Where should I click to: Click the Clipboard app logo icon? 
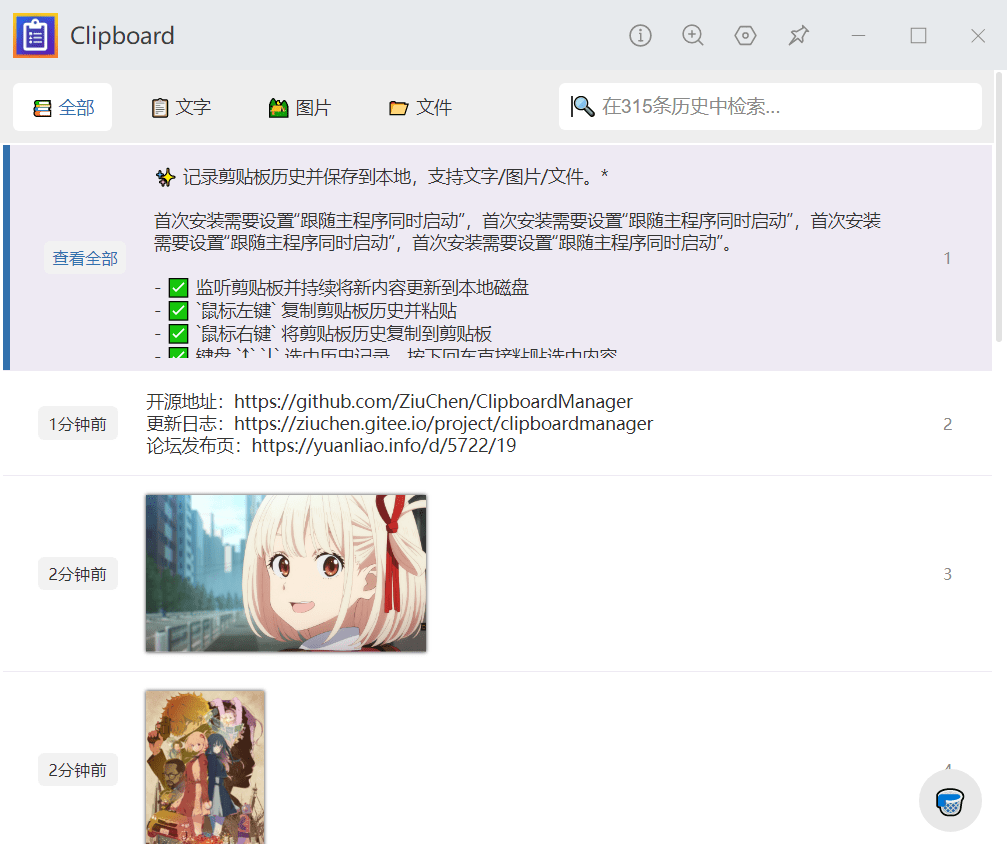[x=35, y=36]
